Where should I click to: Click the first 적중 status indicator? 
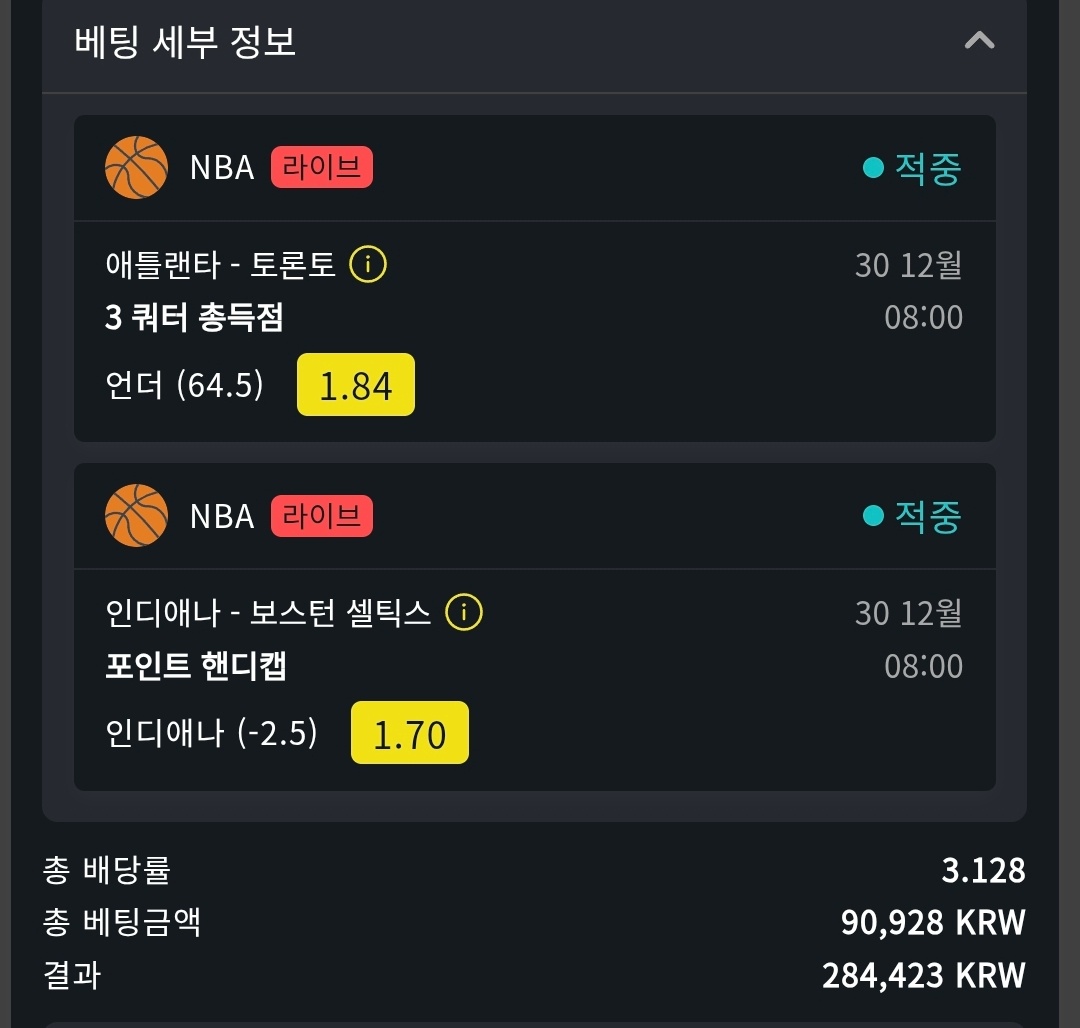coord(912,168)
